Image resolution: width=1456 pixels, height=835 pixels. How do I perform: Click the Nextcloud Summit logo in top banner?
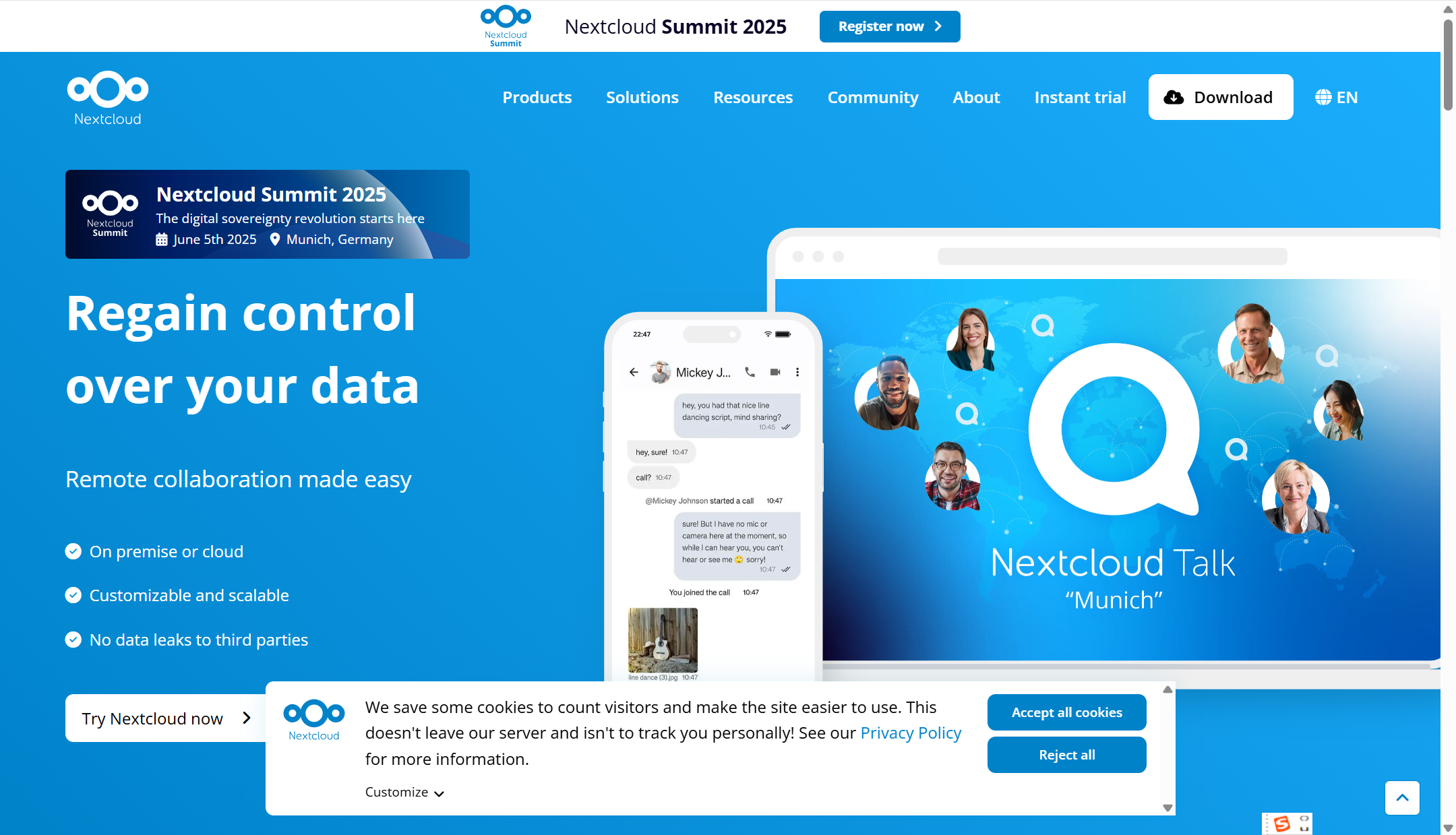pyautogui.click(x=506, y=26)
